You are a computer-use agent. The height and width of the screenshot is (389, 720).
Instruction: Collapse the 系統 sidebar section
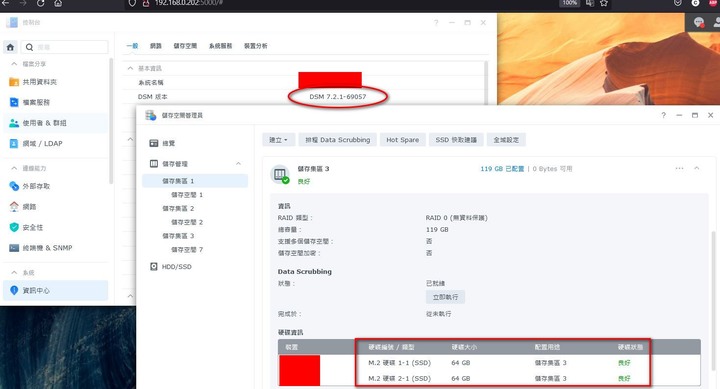pos(14,272)
